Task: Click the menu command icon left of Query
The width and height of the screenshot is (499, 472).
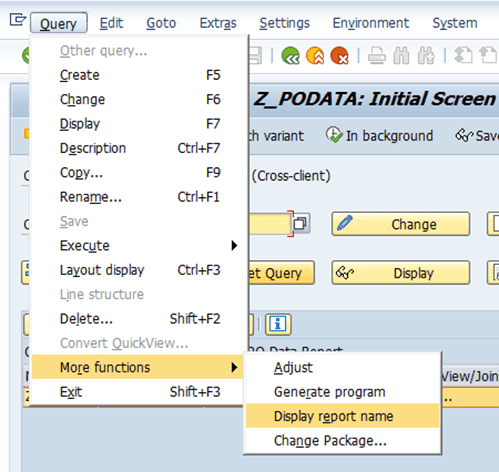Action: (17, 20)
